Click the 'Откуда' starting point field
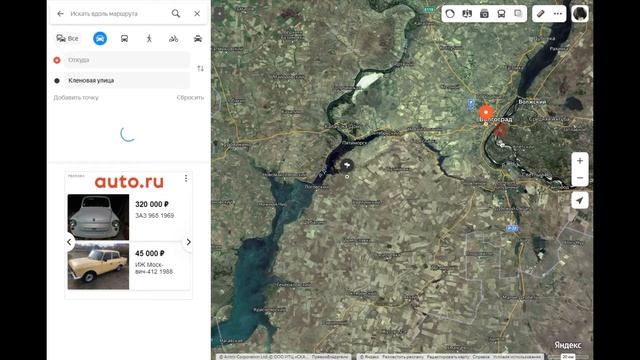 pyautogui.click(x=127, y=60)
